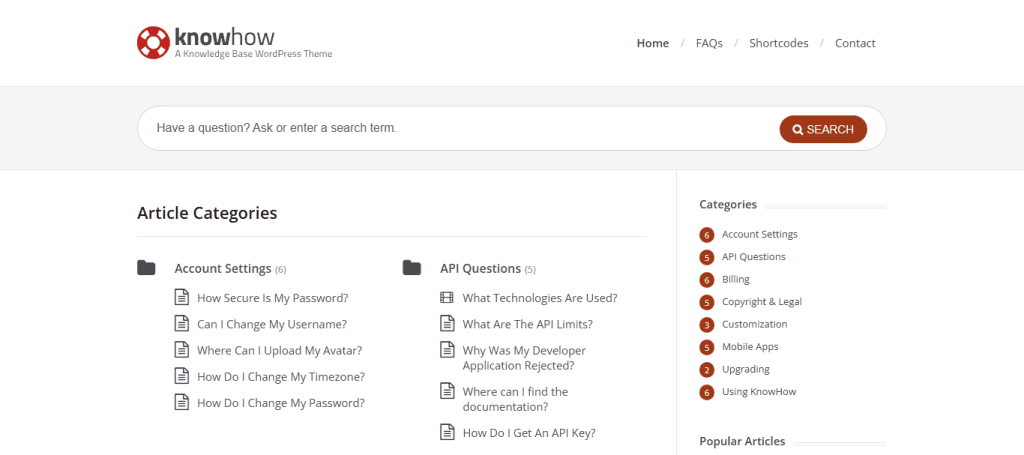Open article How Do I Change My Timezone?
1024x455 pixels.
click(281, 377)
